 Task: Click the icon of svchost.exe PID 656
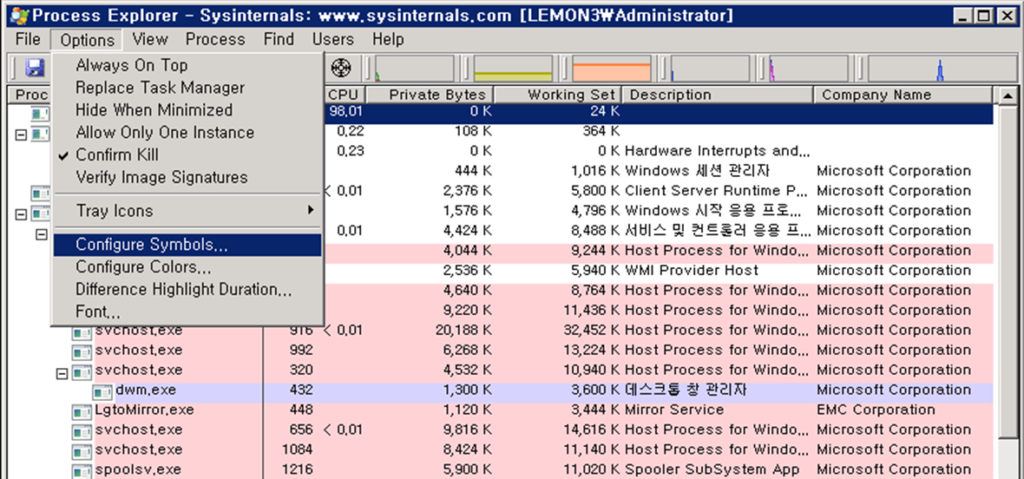pyautogui.click(x=82, y=432)
